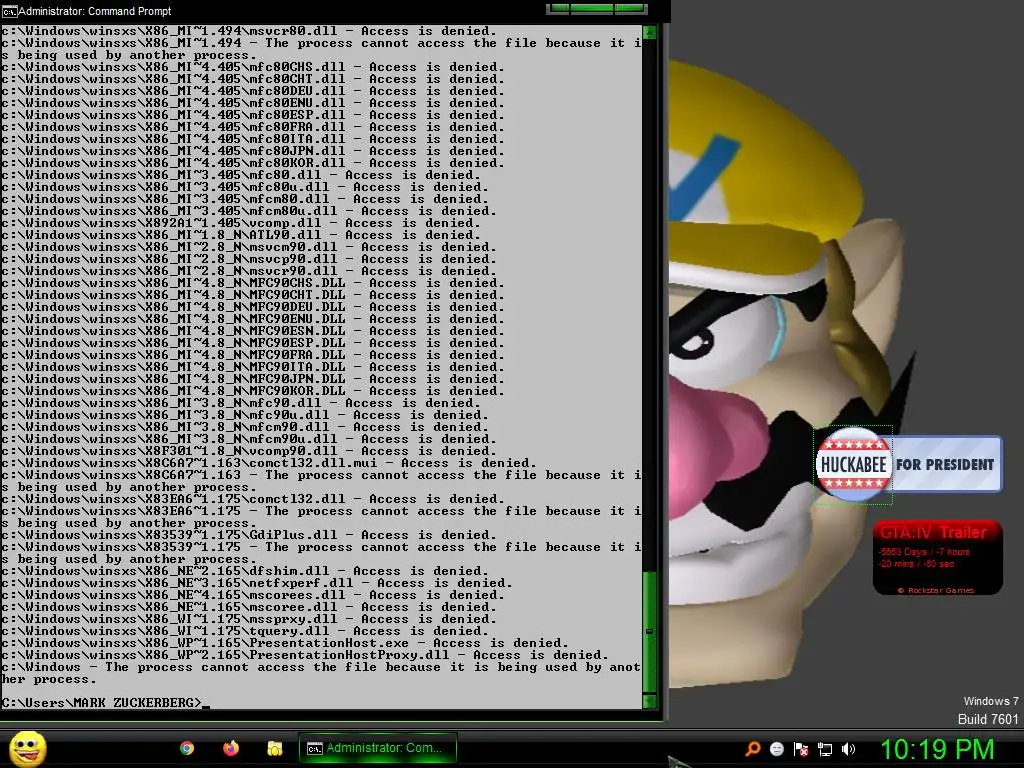Open the File Explorer folder icon on taskbar
Image resolution: width=1024 pixels, height=768 pixels.
tap(275, 748)
